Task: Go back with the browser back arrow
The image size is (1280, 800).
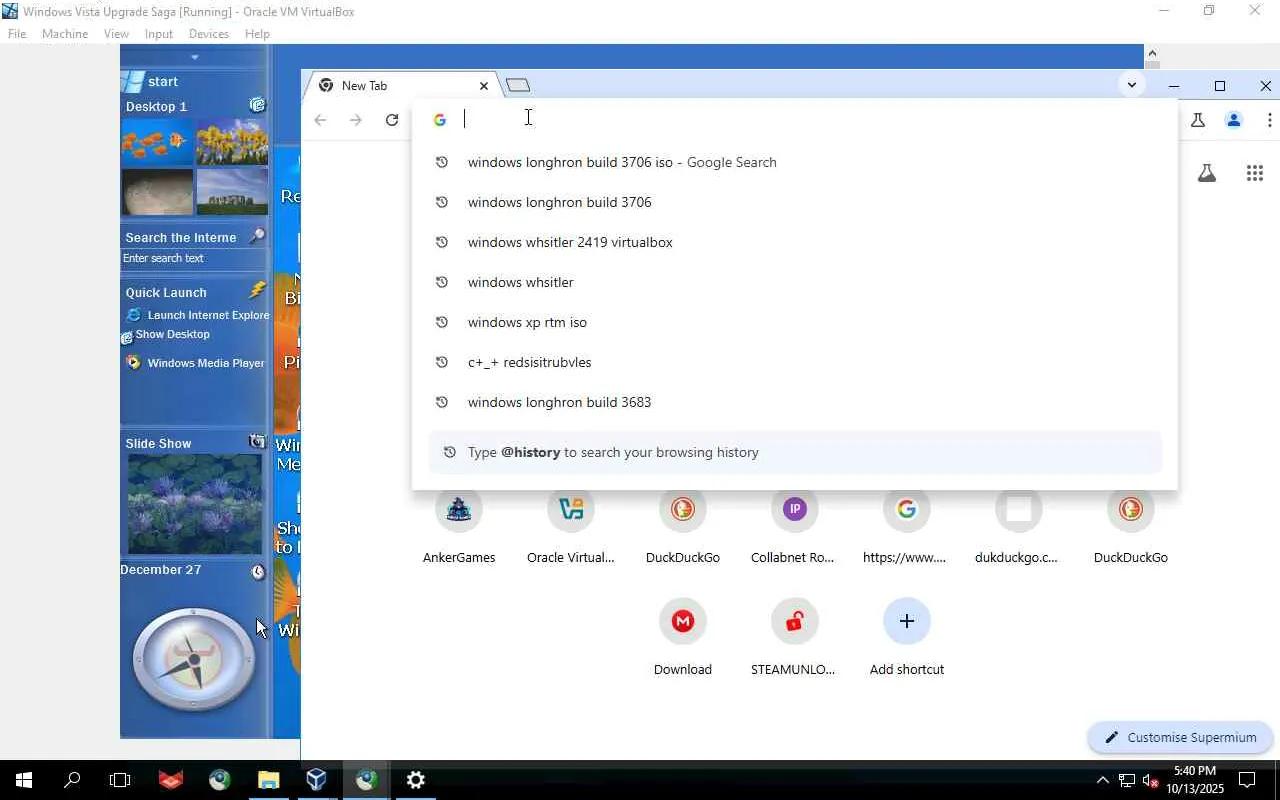Action: point(320,120)
